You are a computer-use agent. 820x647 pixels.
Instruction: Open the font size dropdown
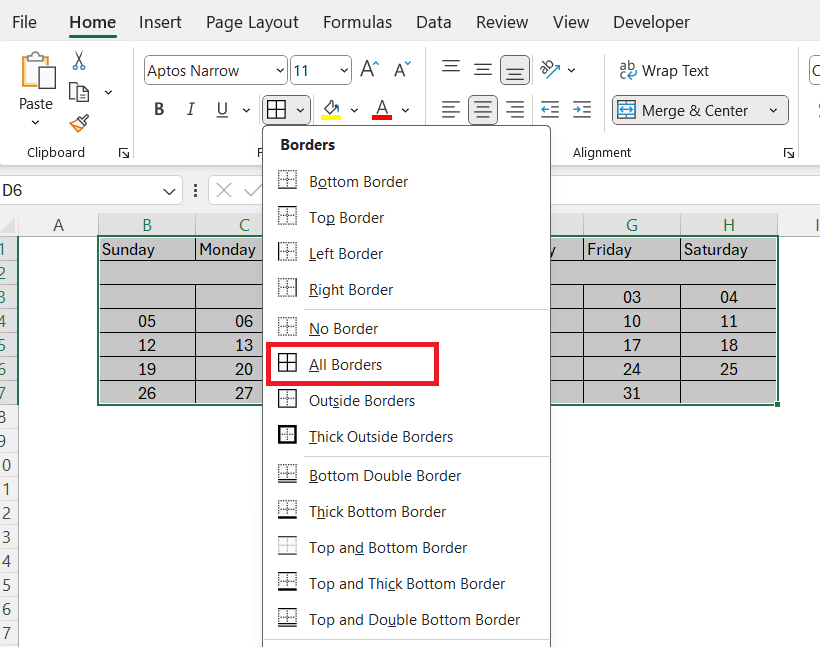point(344,70)
